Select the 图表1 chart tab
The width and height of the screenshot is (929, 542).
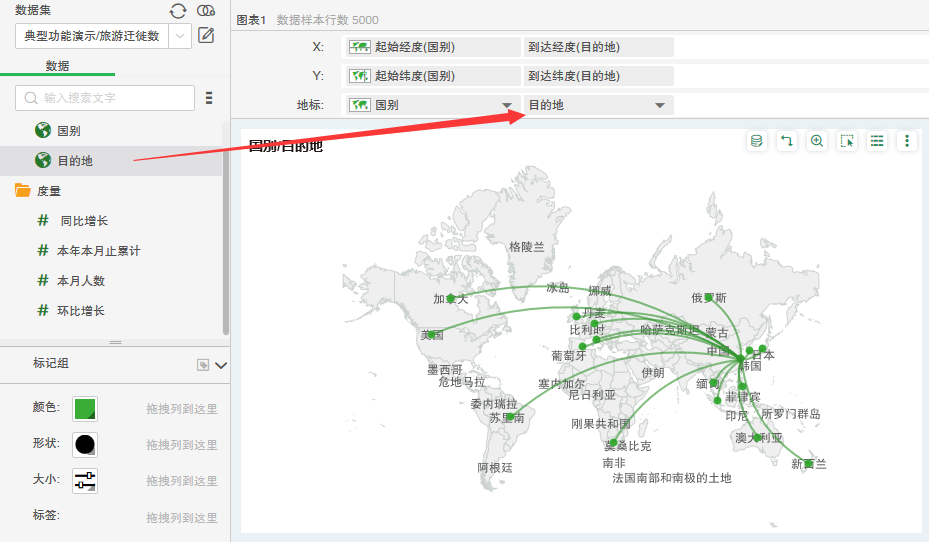(251, 20)
